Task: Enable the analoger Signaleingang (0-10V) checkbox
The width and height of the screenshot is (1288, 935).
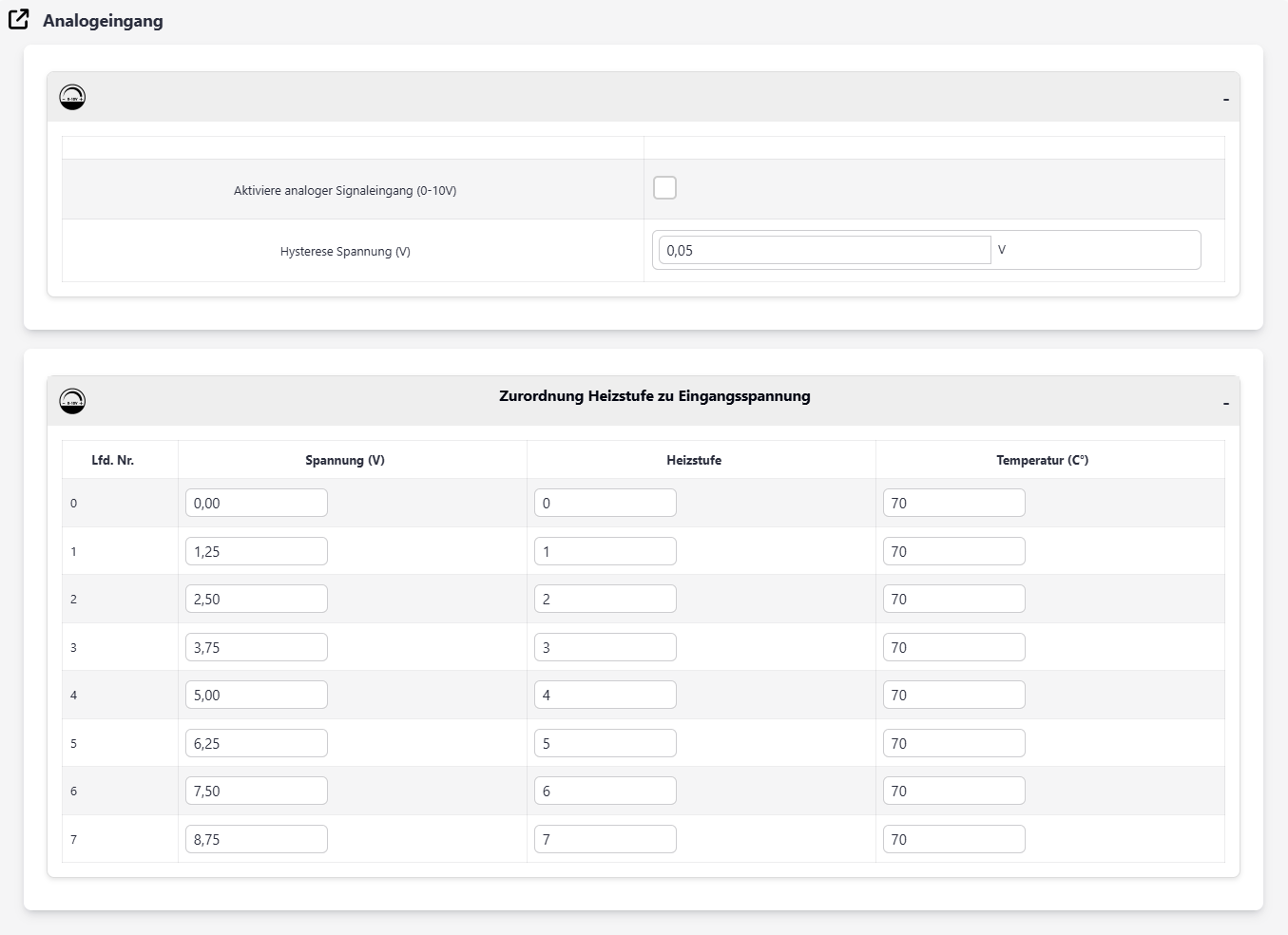Action: [664, 188]
